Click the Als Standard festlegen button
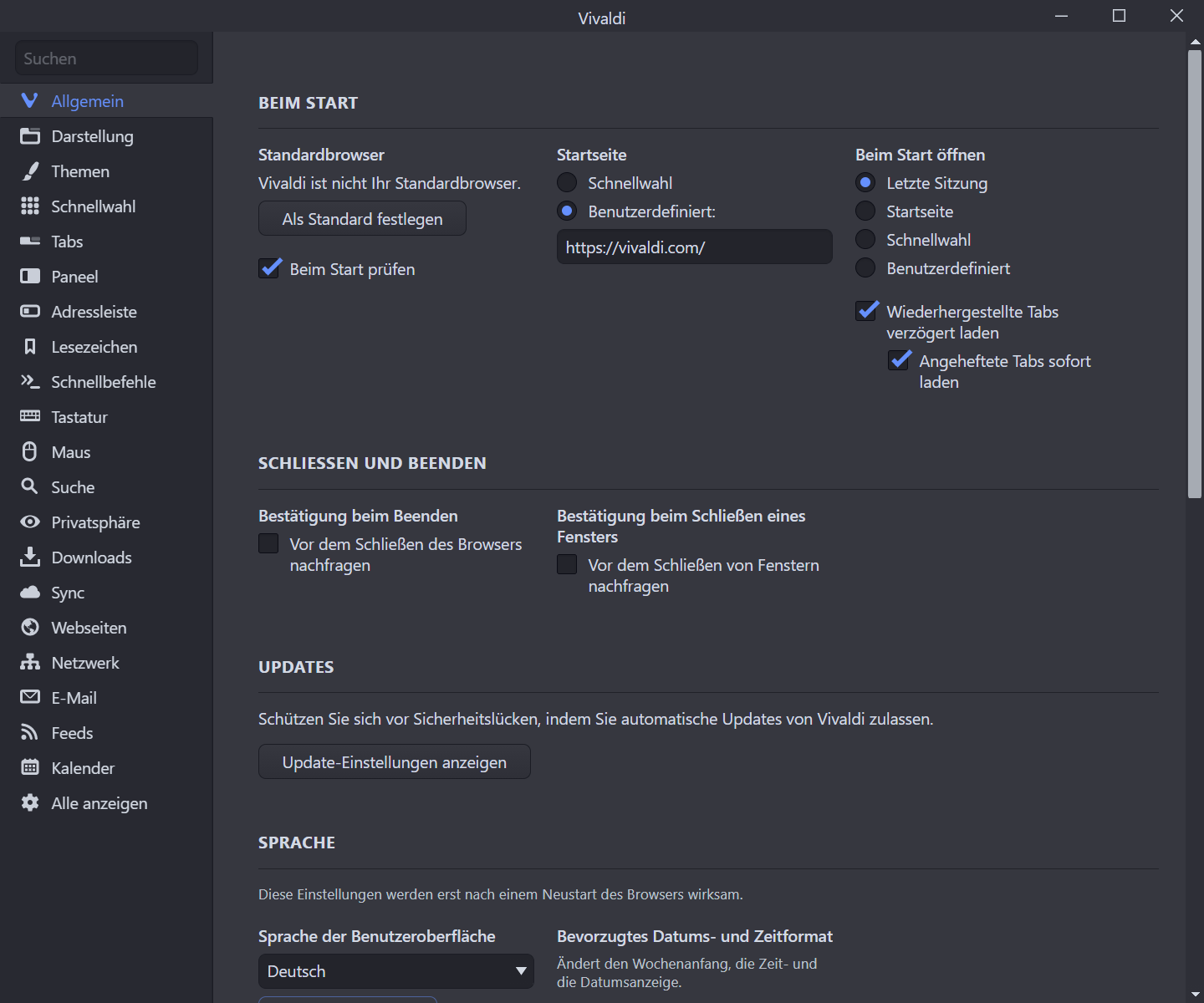This screenshot has width=1204, height=1003. coord(362,219)
